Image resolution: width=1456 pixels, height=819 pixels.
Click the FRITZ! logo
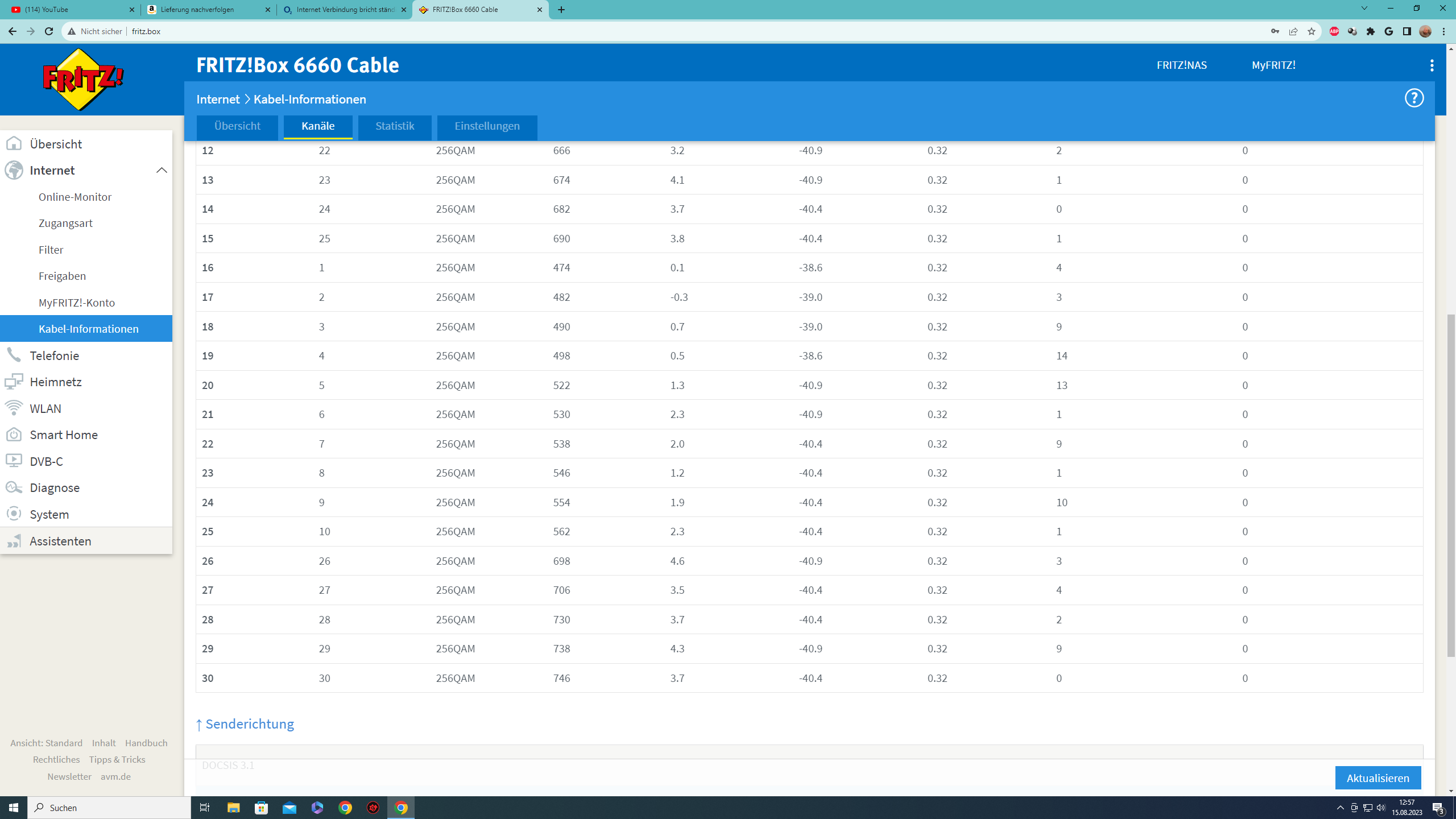tap(83, 79)
